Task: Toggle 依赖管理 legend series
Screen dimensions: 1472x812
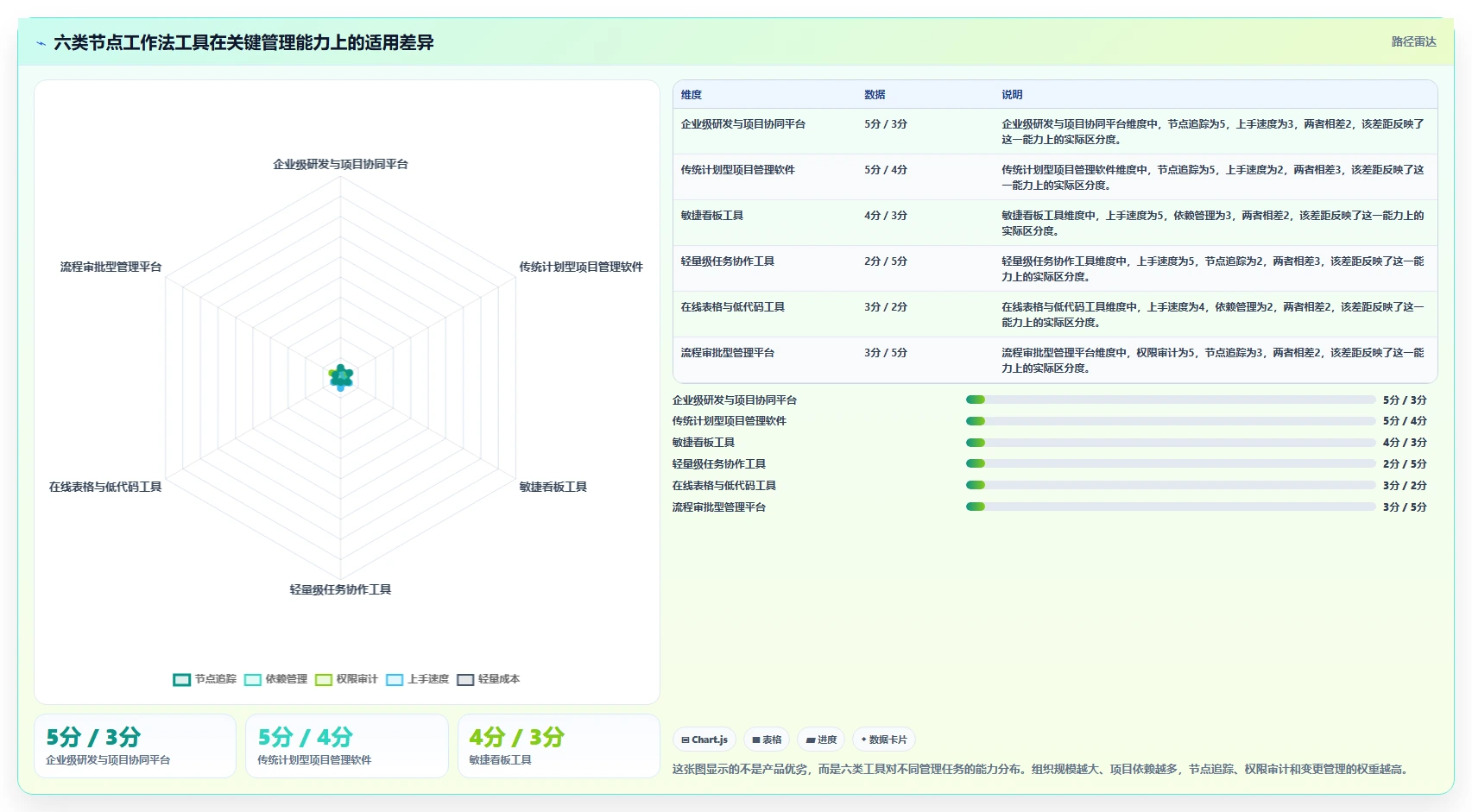Action: pyautogui.click(x=275, y=679)
